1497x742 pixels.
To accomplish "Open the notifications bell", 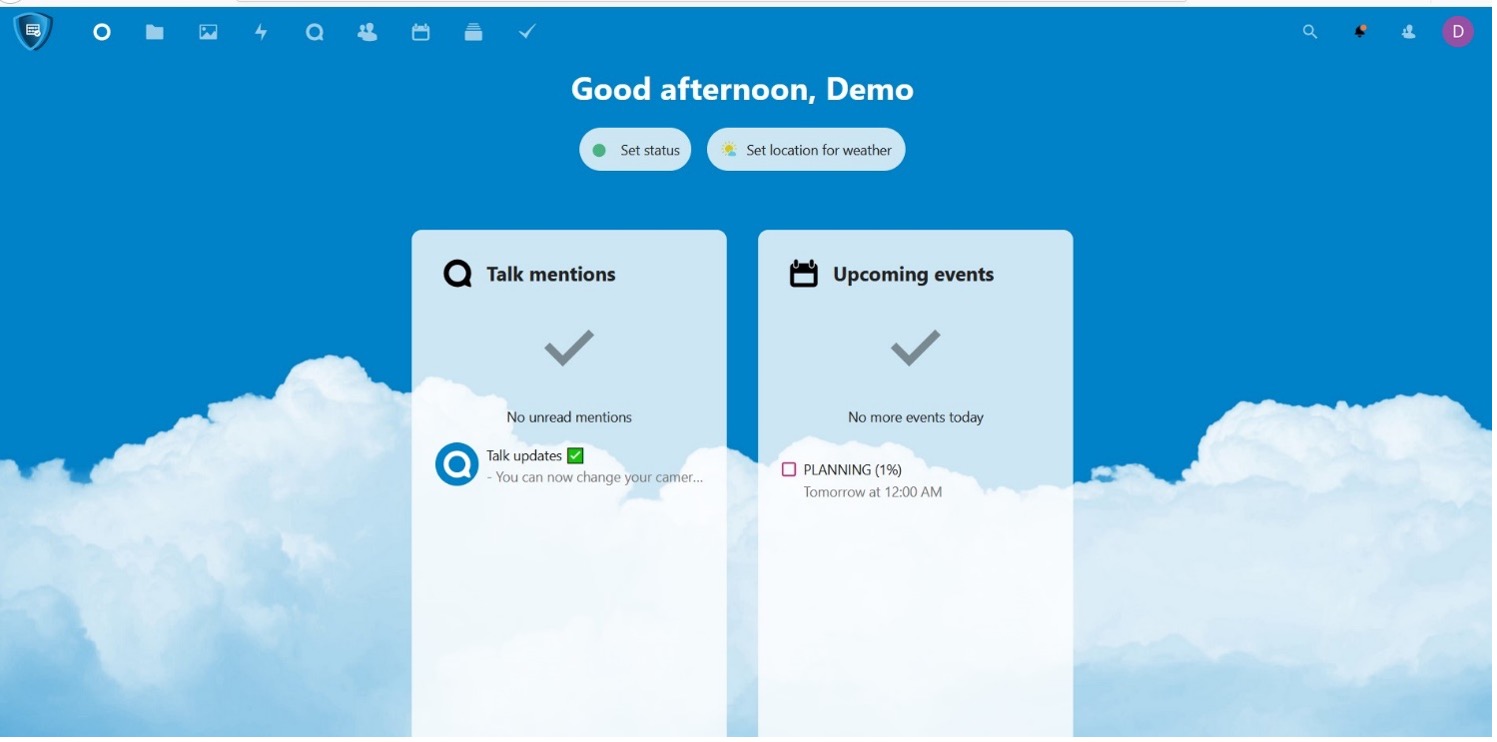I will pyautogui.click(x=1360, y=32).
